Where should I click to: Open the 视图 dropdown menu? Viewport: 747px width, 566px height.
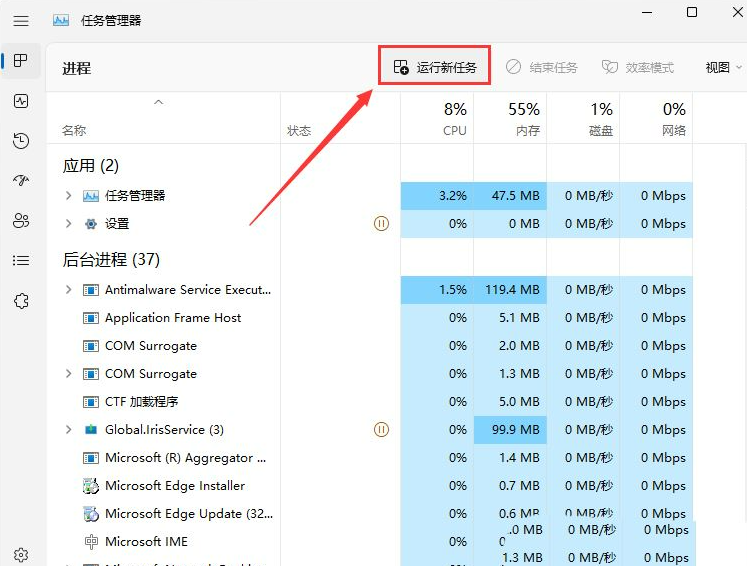coord(723,67)
